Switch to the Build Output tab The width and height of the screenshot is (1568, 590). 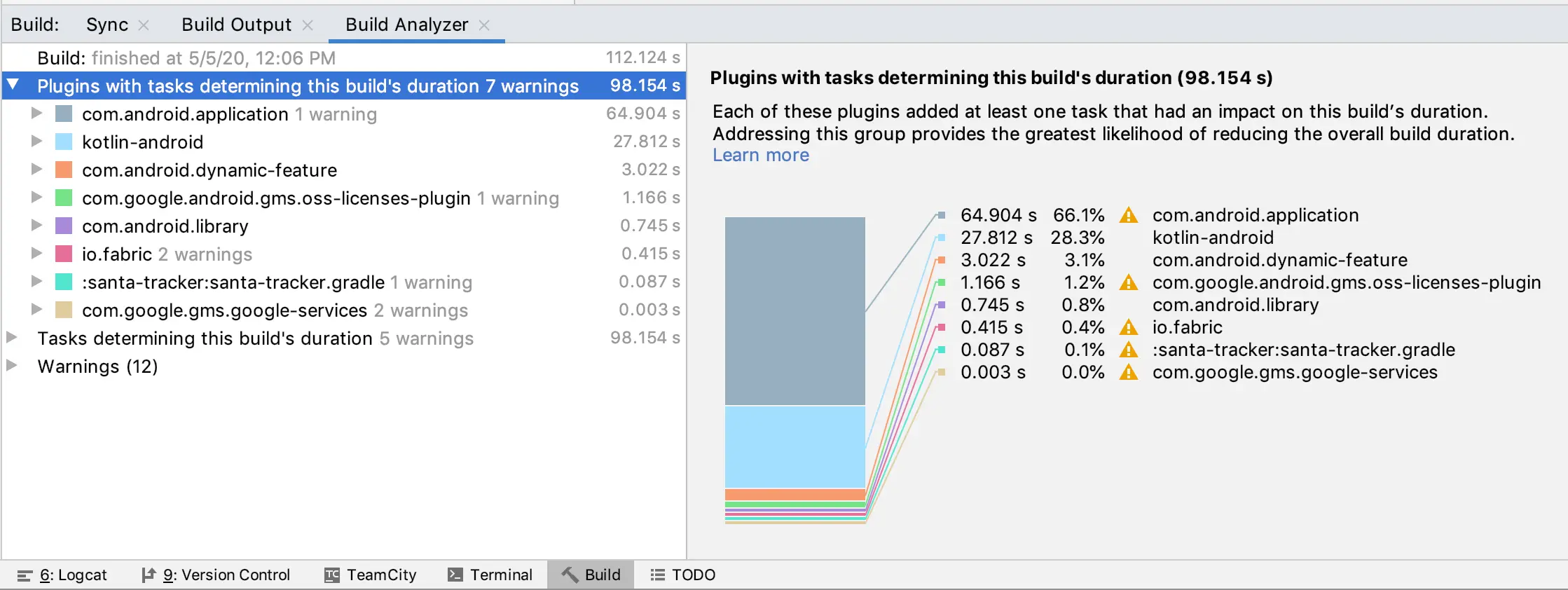click(x=236, y=25)
